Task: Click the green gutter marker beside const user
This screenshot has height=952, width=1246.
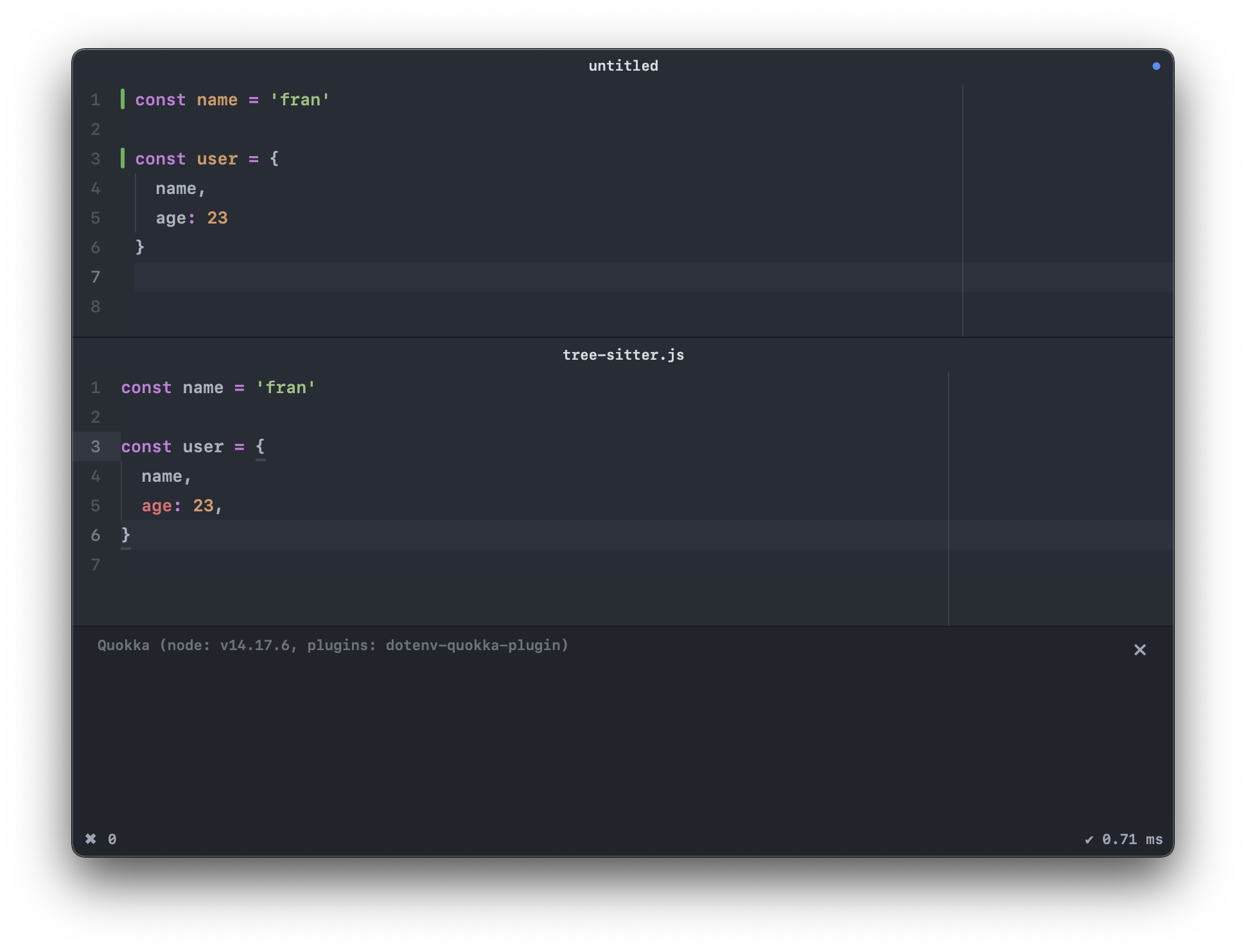Action: (123, 158)
